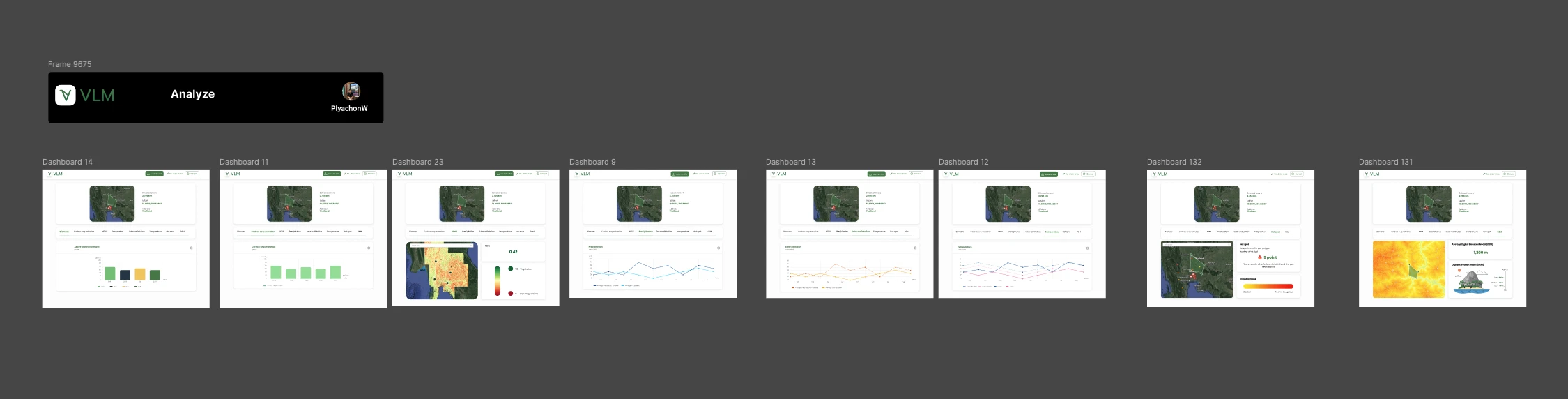Click the hot spot map in Dashboard 132
The image size is (1568, 399).
(1197, 269)
